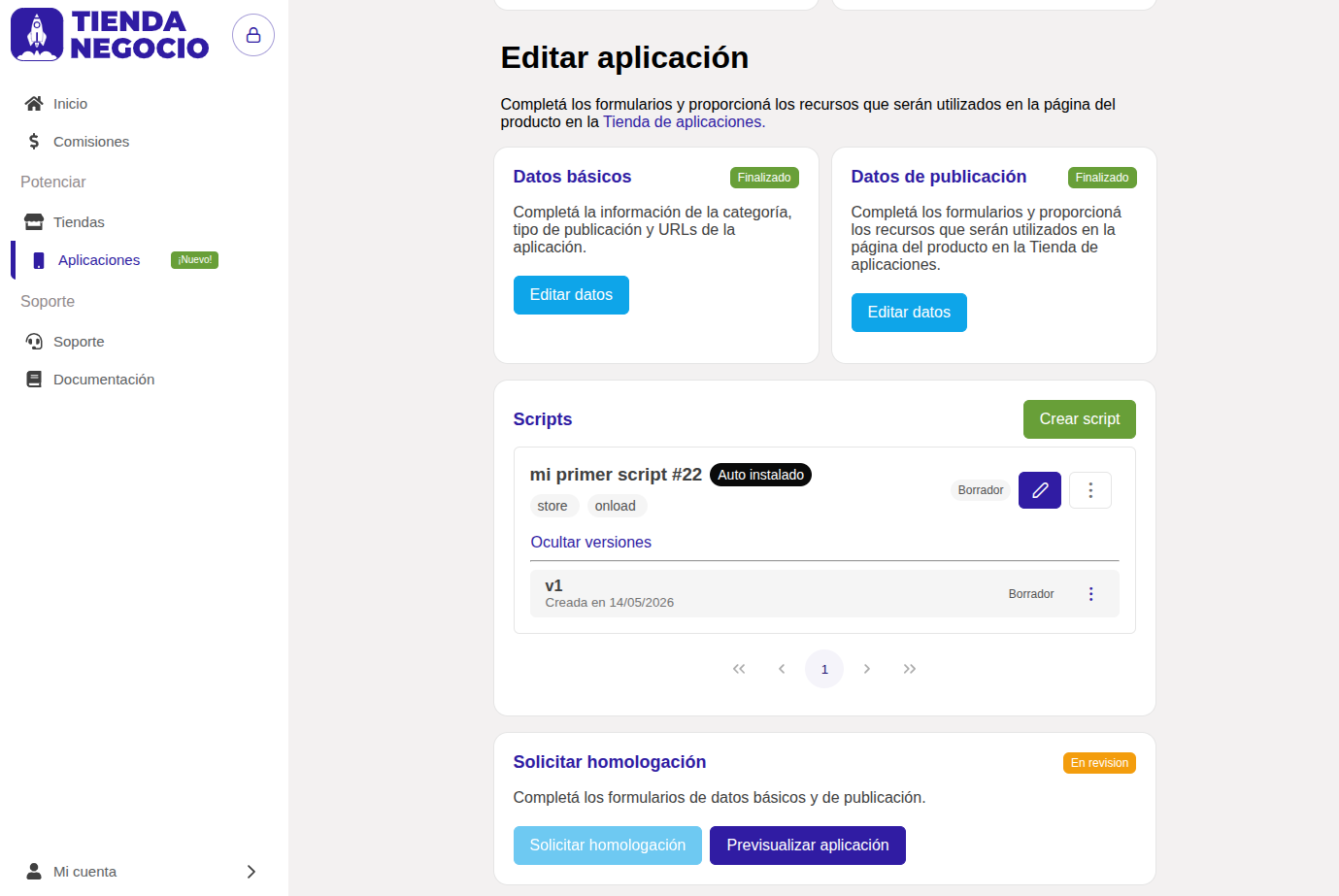Image resolution: width=1339 pixels, height=896 pixels.
Task: Open Tiendas in the sidebar
Action: coord(79,222)
